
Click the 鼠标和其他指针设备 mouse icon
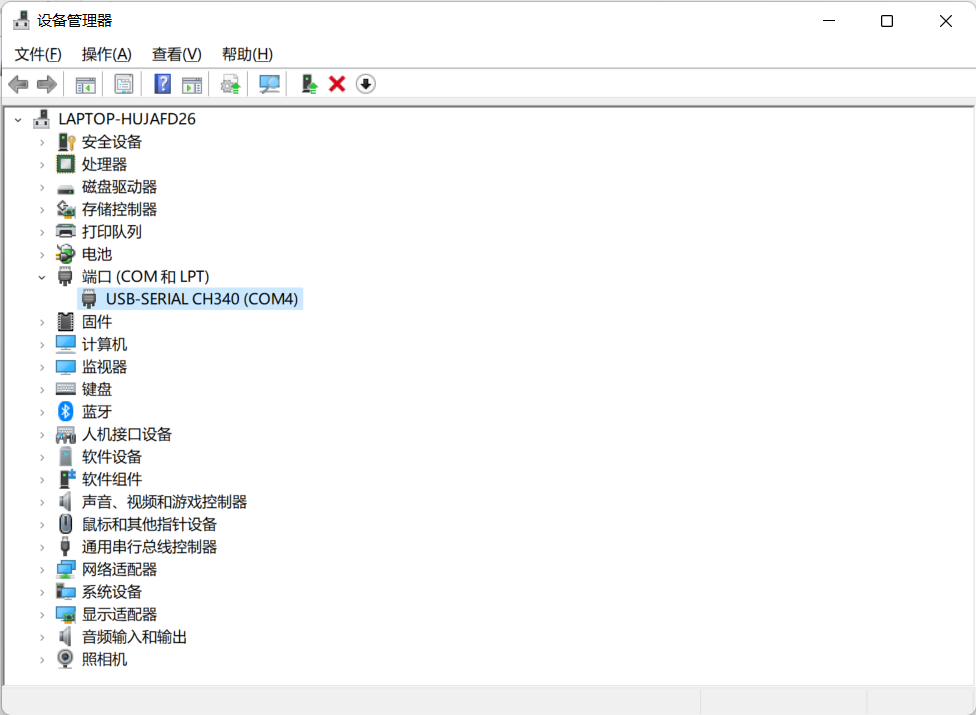tap(65, 524)
